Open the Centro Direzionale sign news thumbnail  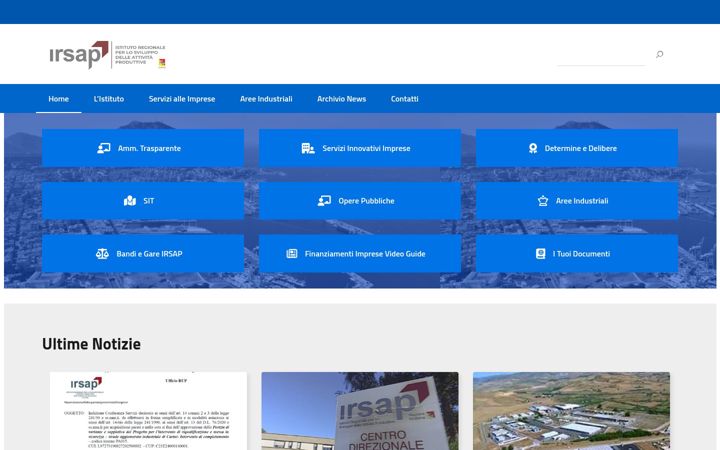coord(360,411)
